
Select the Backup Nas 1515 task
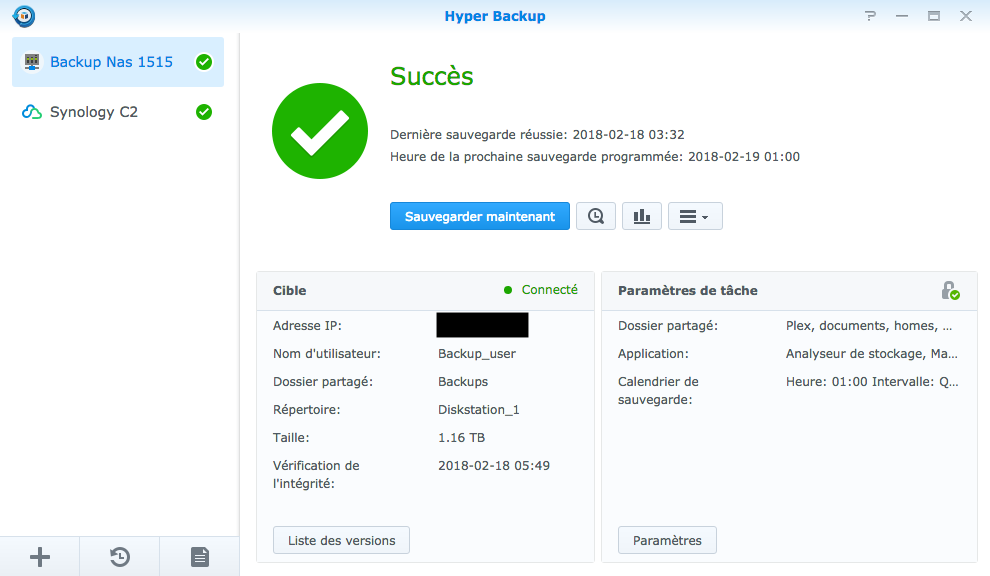(118, 62)
